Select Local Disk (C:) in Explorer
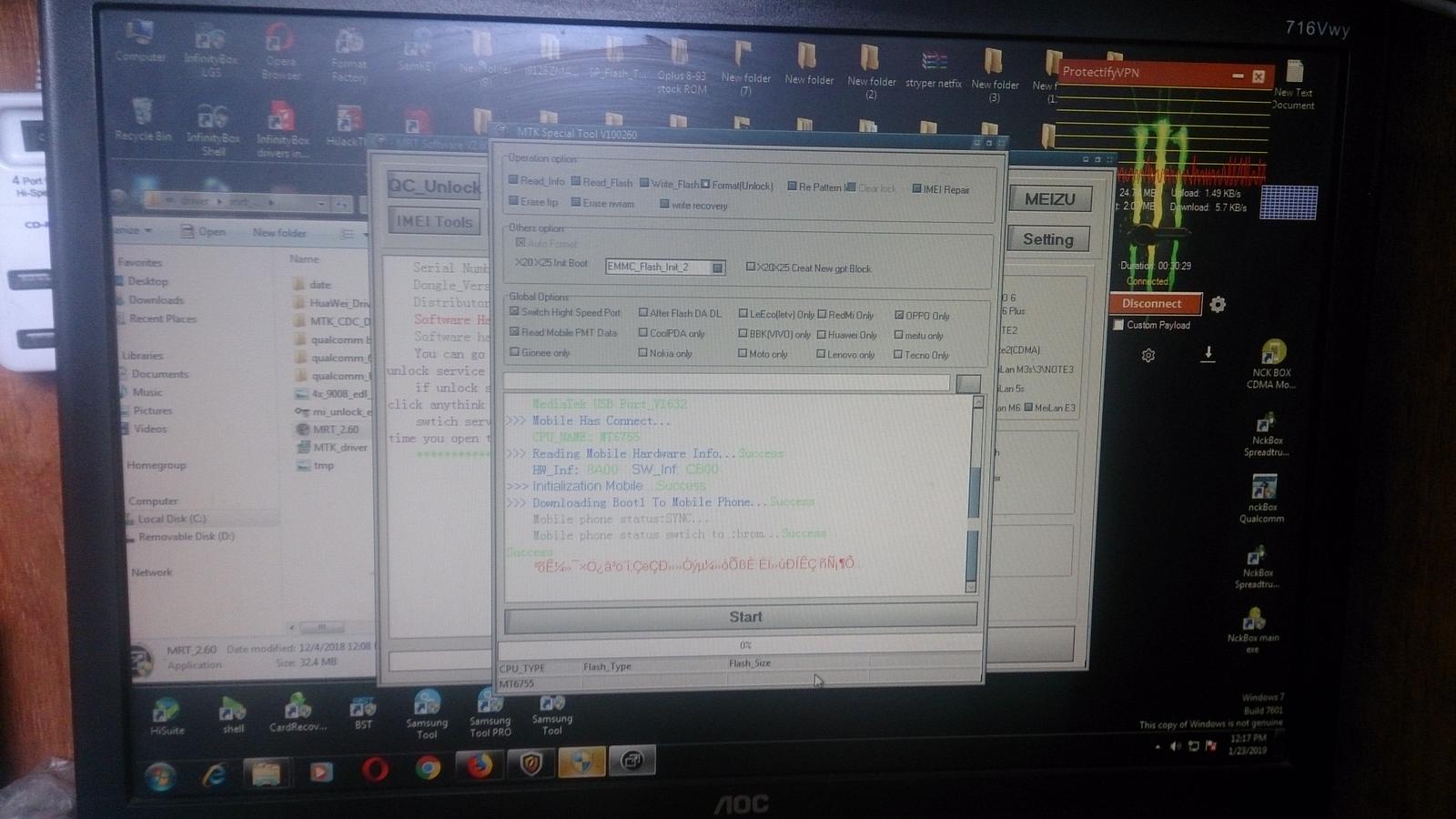Screen dimensions: 1456x819 171,519
